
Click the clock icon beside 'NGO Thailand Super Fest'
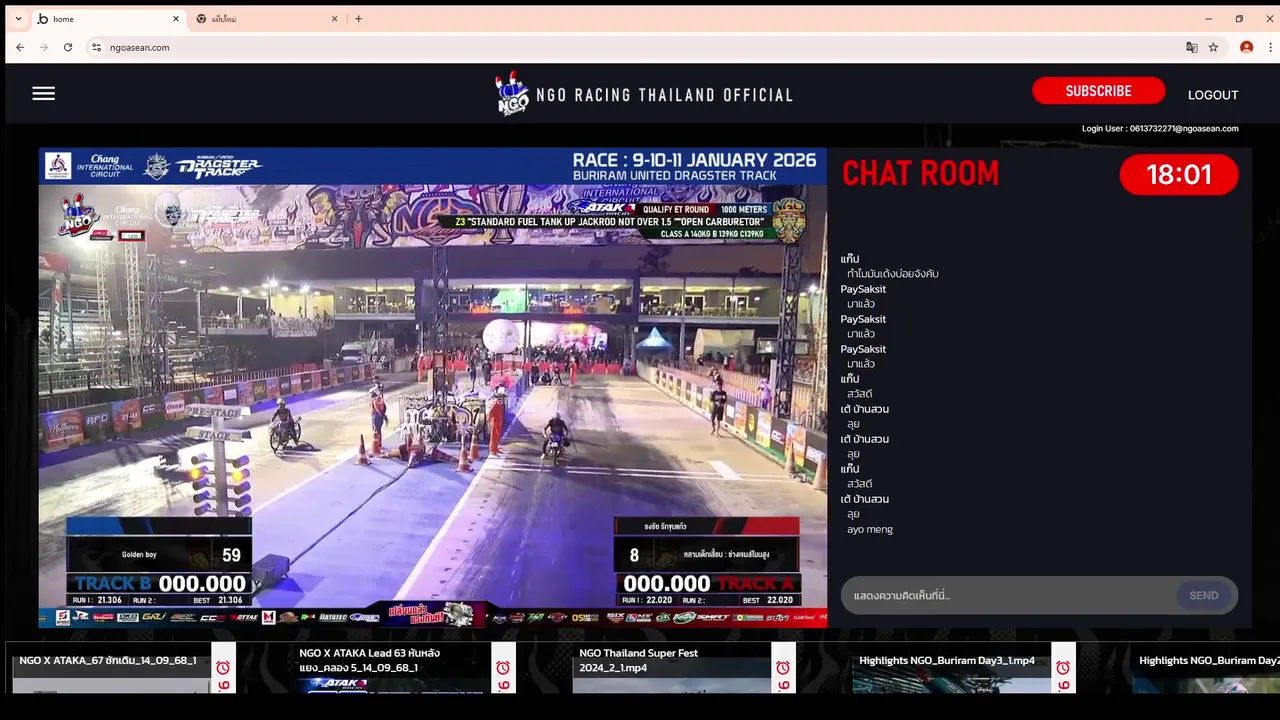[783, 668]
